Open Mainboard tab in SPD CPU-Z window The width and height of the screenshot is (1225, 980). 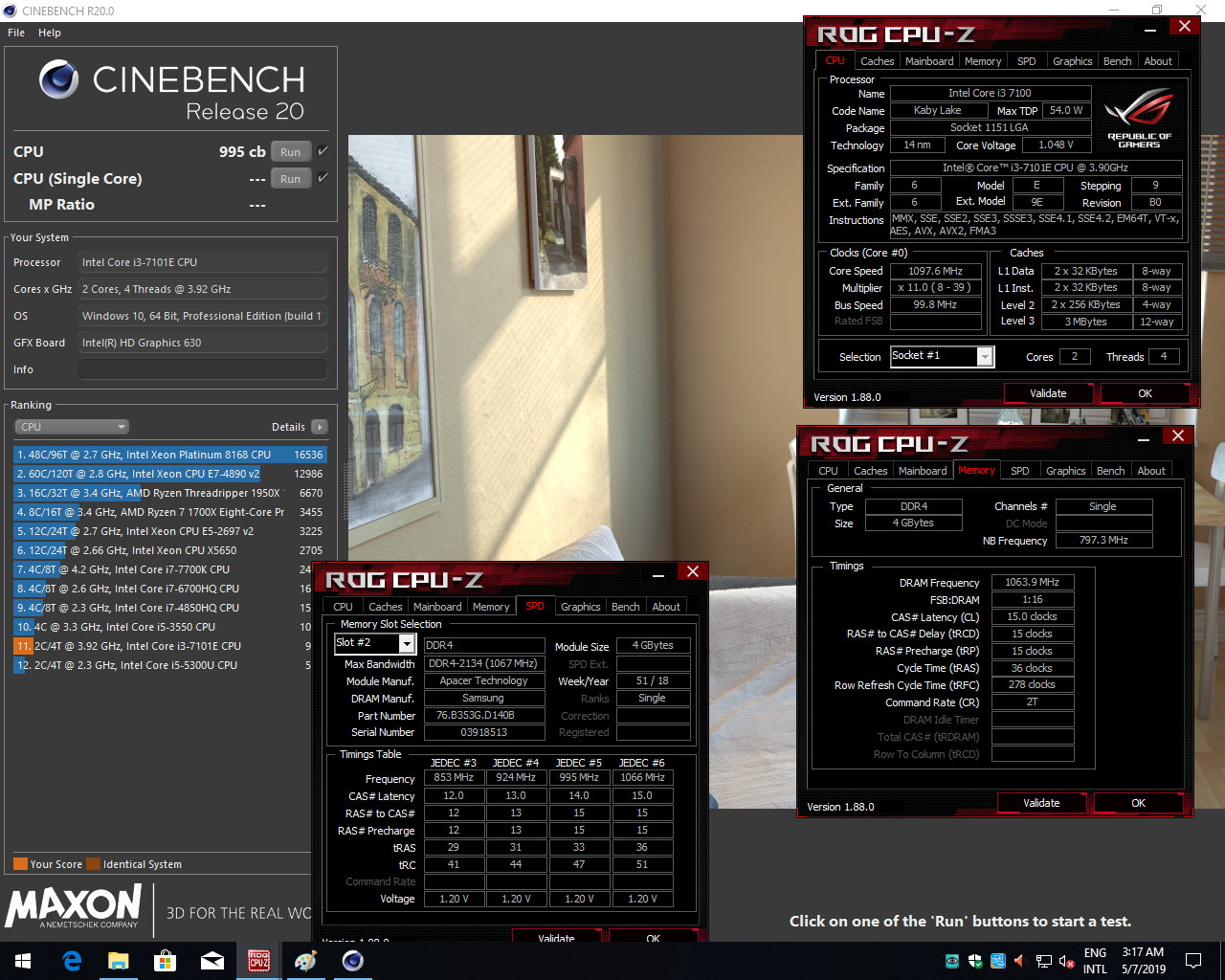[437, 607]
